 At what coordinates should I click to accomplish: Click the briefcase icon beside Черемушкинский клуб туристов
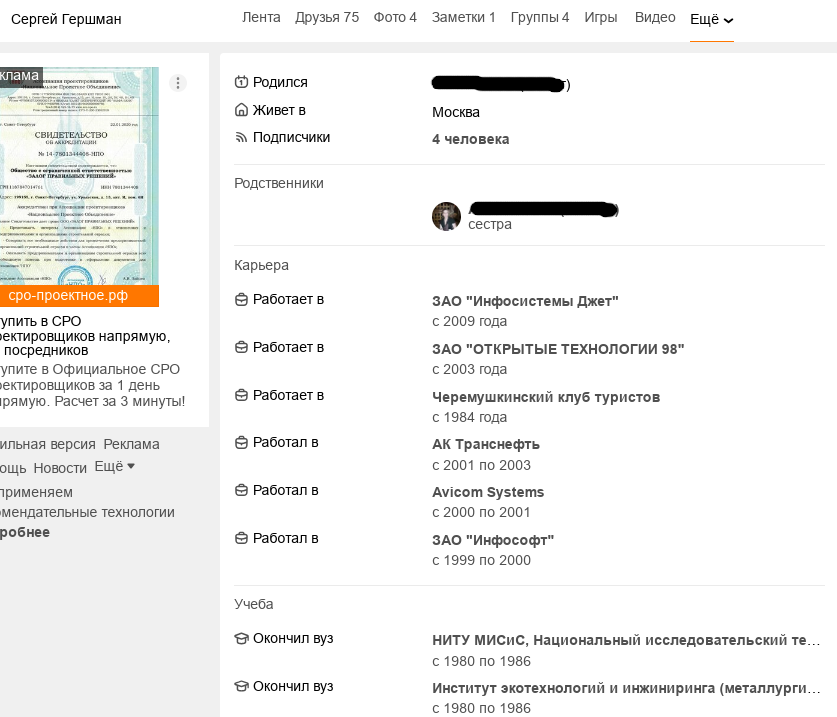[241, 396]
